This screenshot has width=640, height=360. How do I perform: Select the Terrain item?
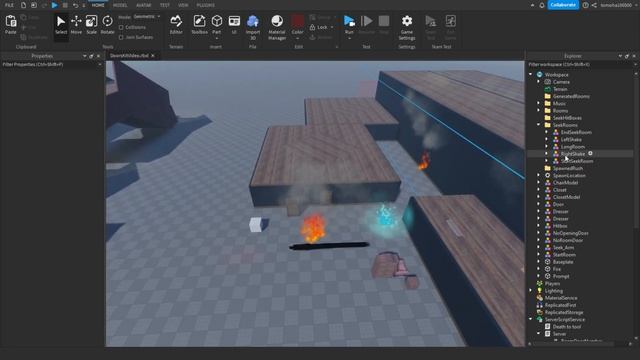(560, 89)
